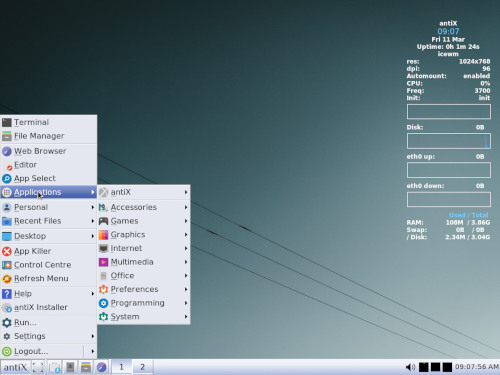This screenshot has height=375, width=500.
Task: Expand the Settings submenu
Action: tap(49, 336)
